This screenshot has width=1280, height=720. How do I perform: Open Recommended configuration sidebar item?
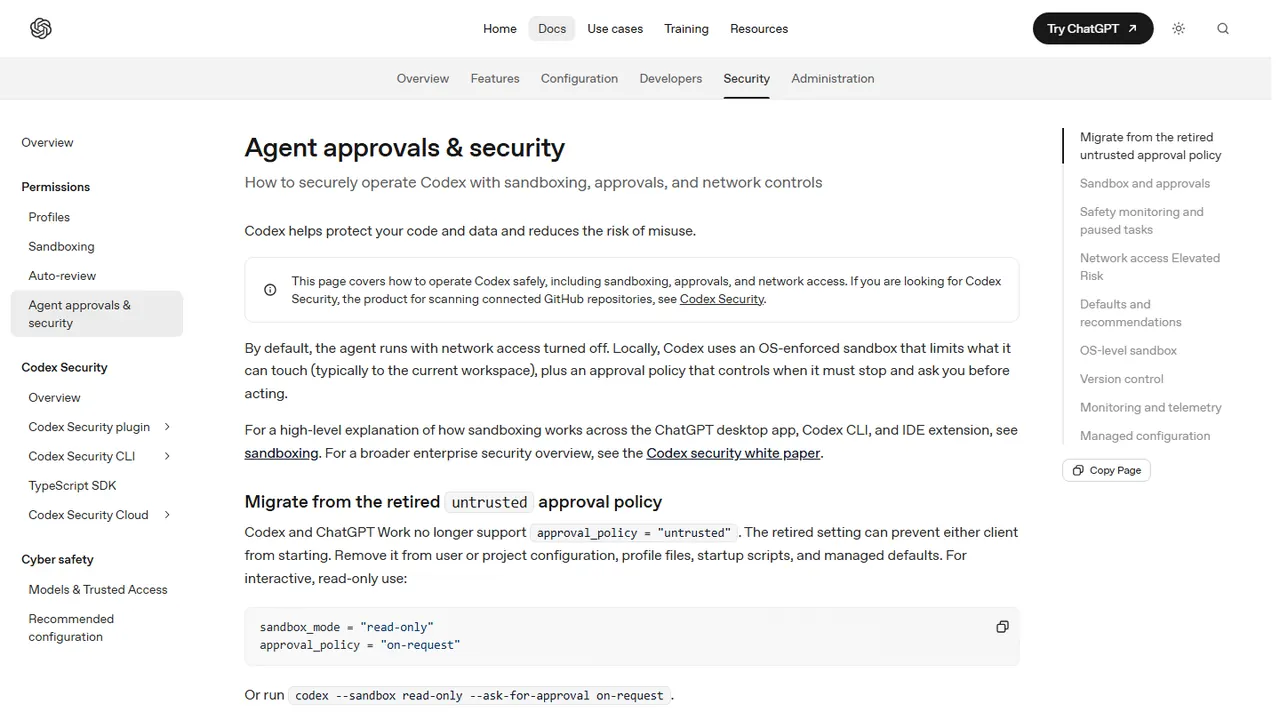tap(71, 628)
